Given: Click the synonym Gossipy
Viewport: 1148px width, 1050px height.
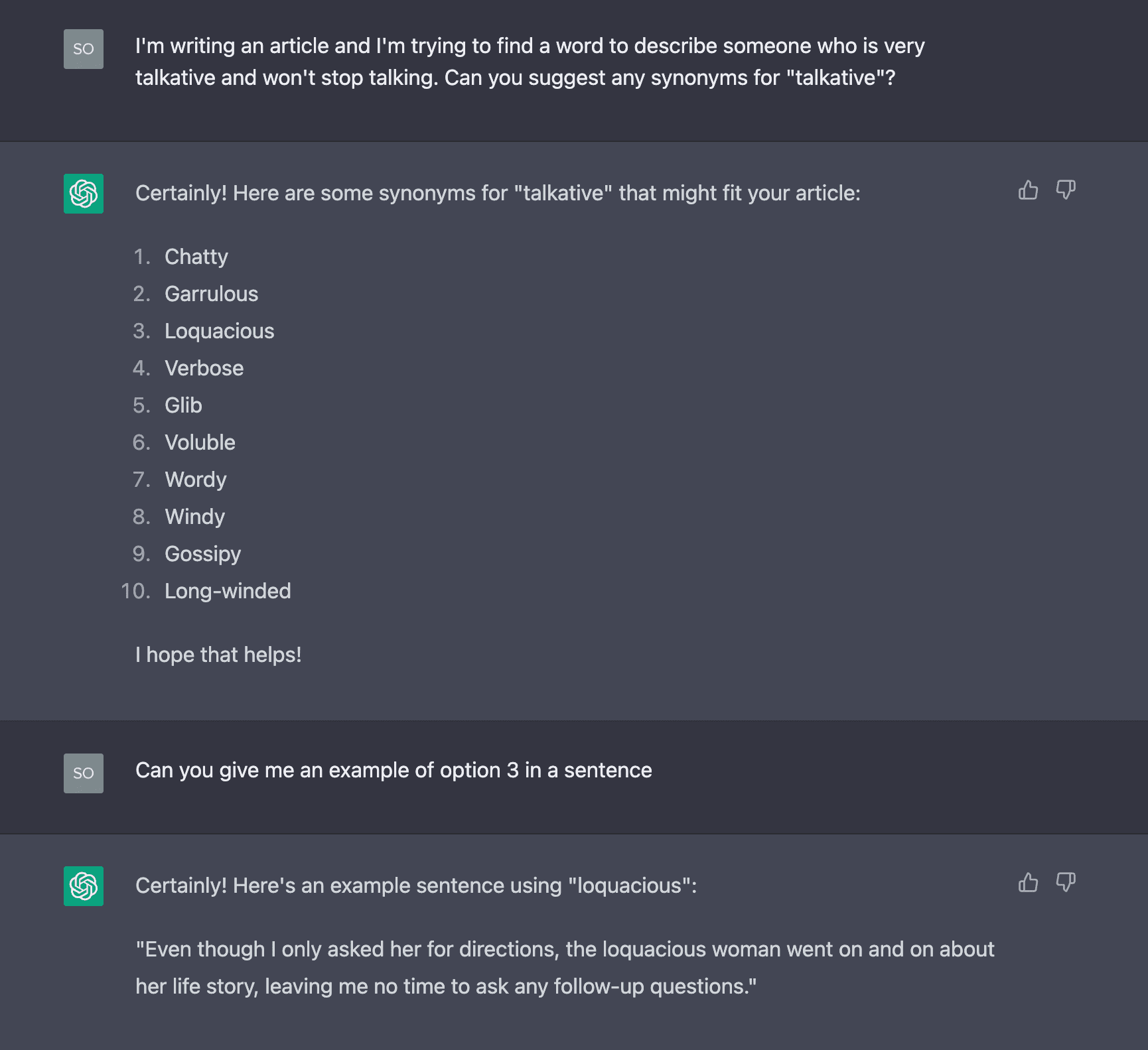Looking at the screenshot, I should tap(203, 553).
